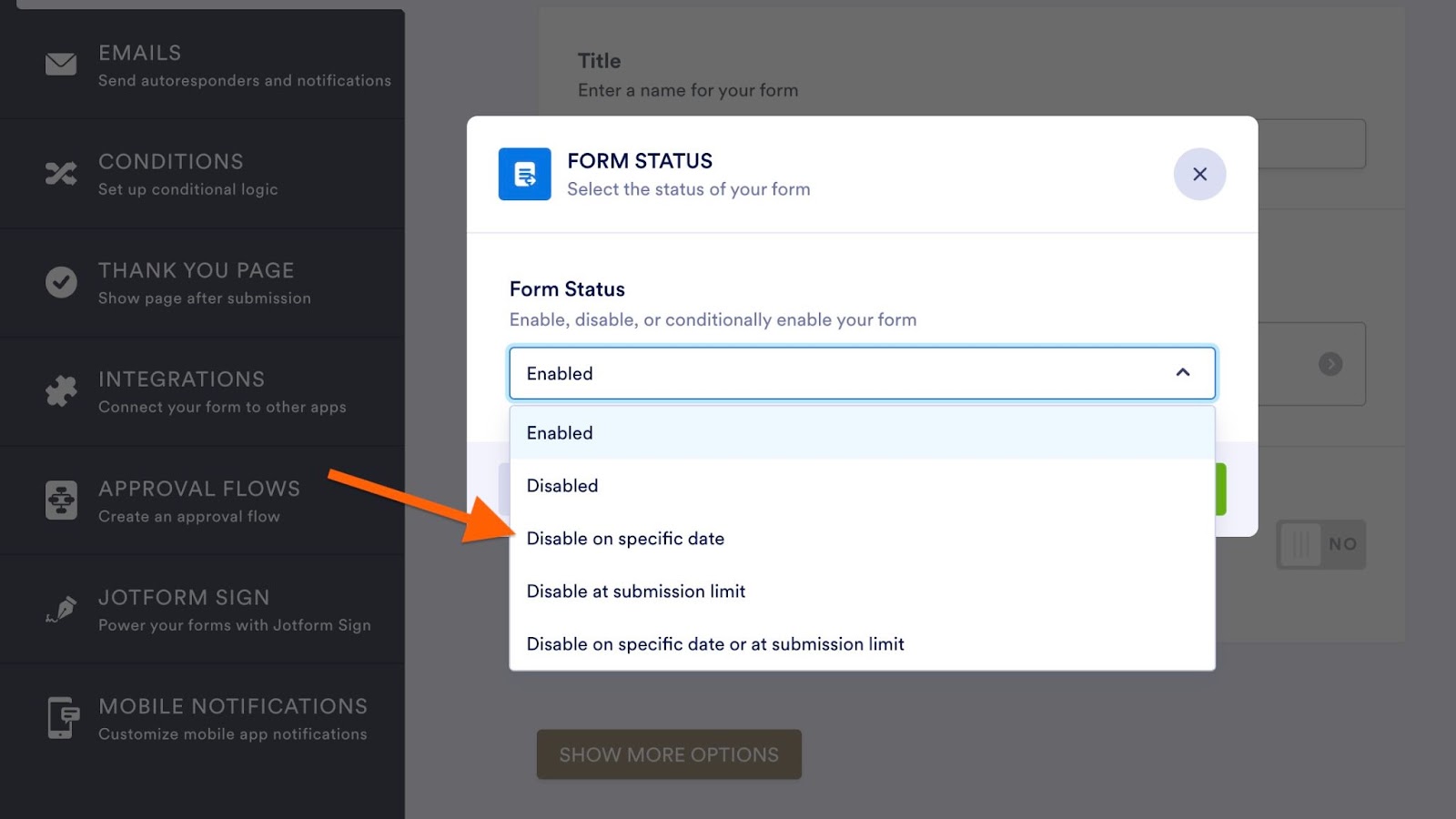Screen dimensions: 1456x819
Task: Click the gray circular arrow button
Action: click(1330, 364)
